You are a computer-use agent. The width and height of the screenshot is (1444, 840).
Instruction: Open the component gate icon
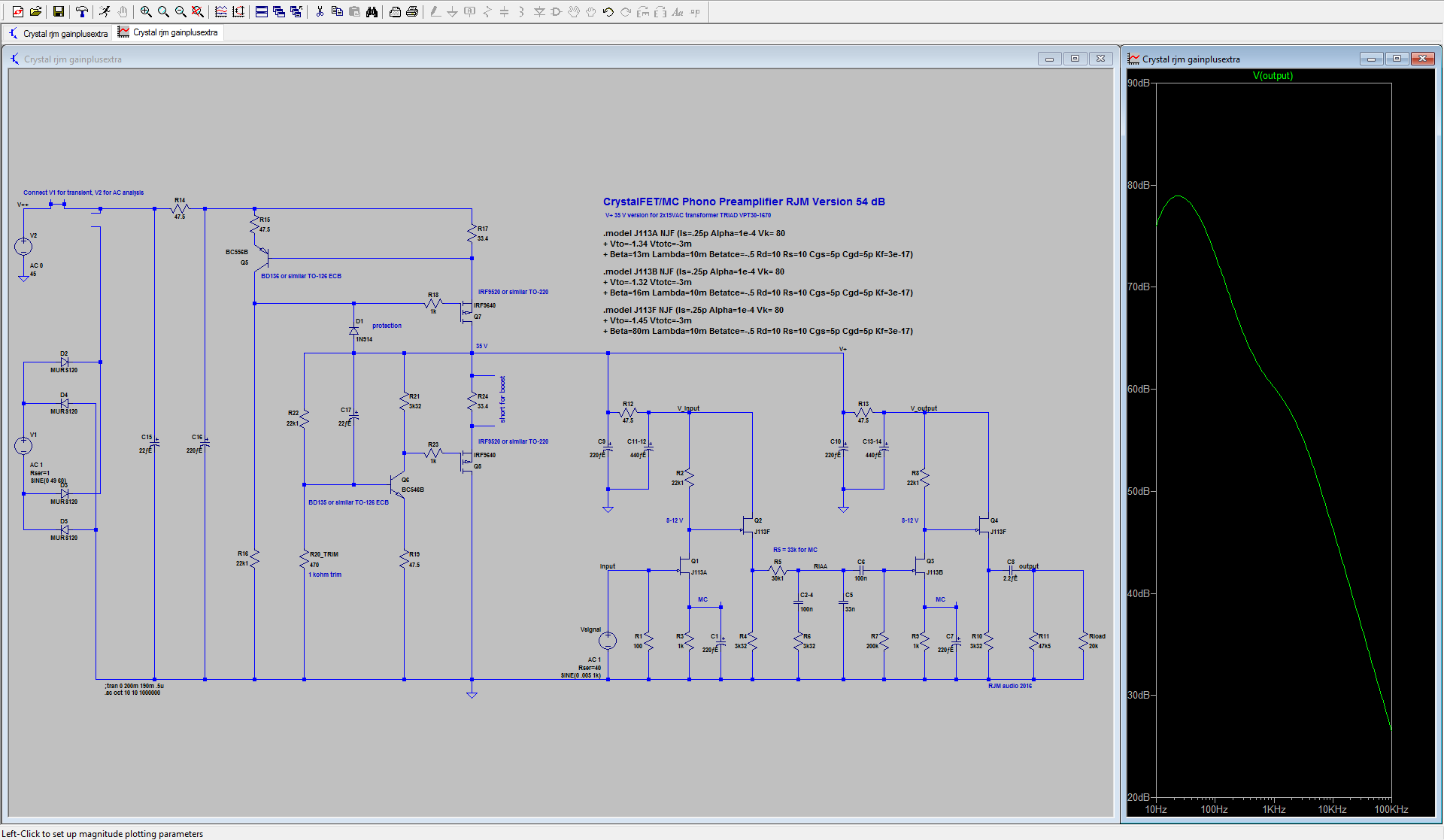tap(557, 11)
